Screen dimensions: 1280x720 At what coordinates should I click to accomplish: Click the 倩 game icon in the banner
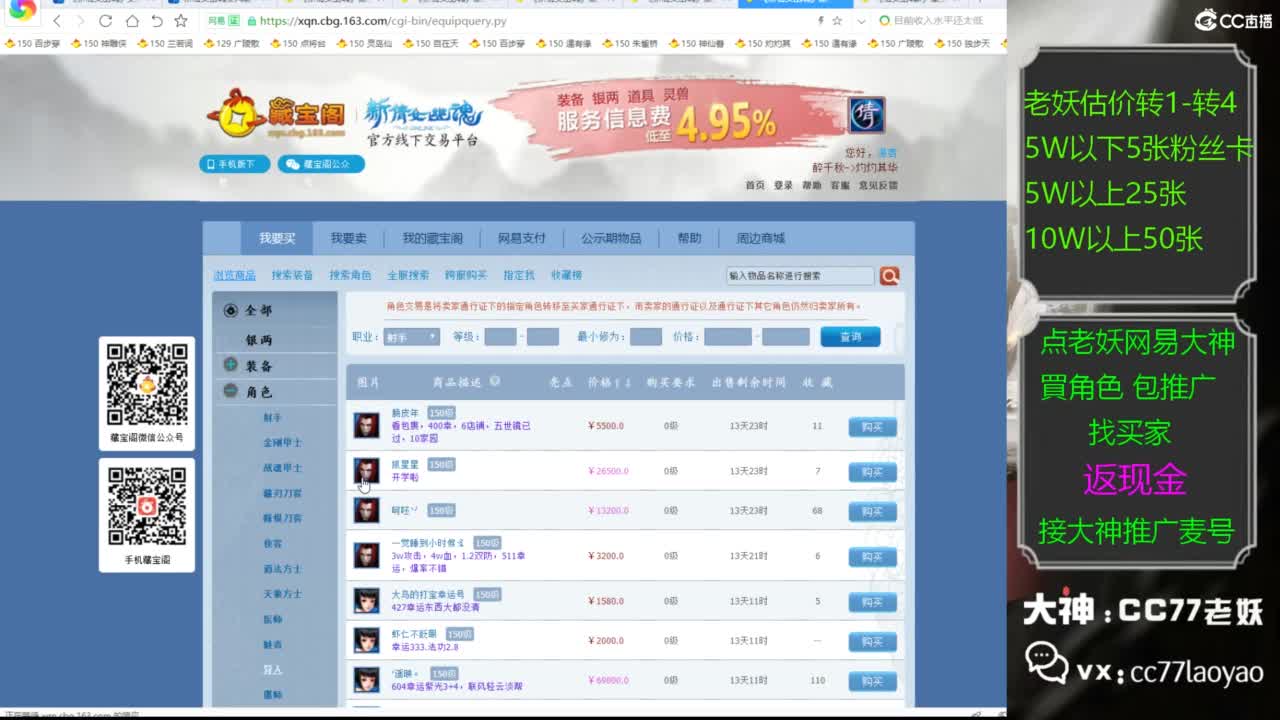coord(866,115)
